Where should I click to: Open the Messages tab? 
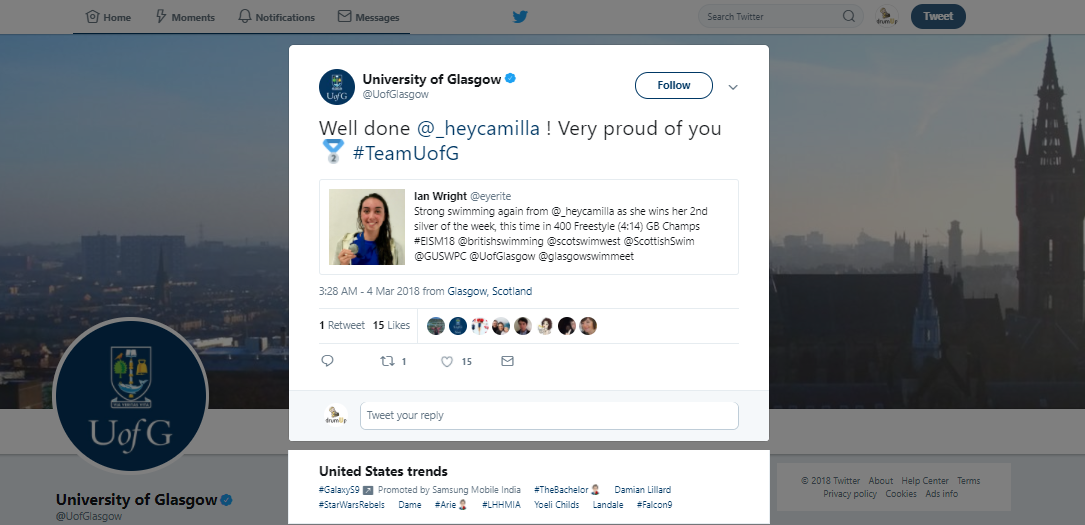click(x=368, y=17)
